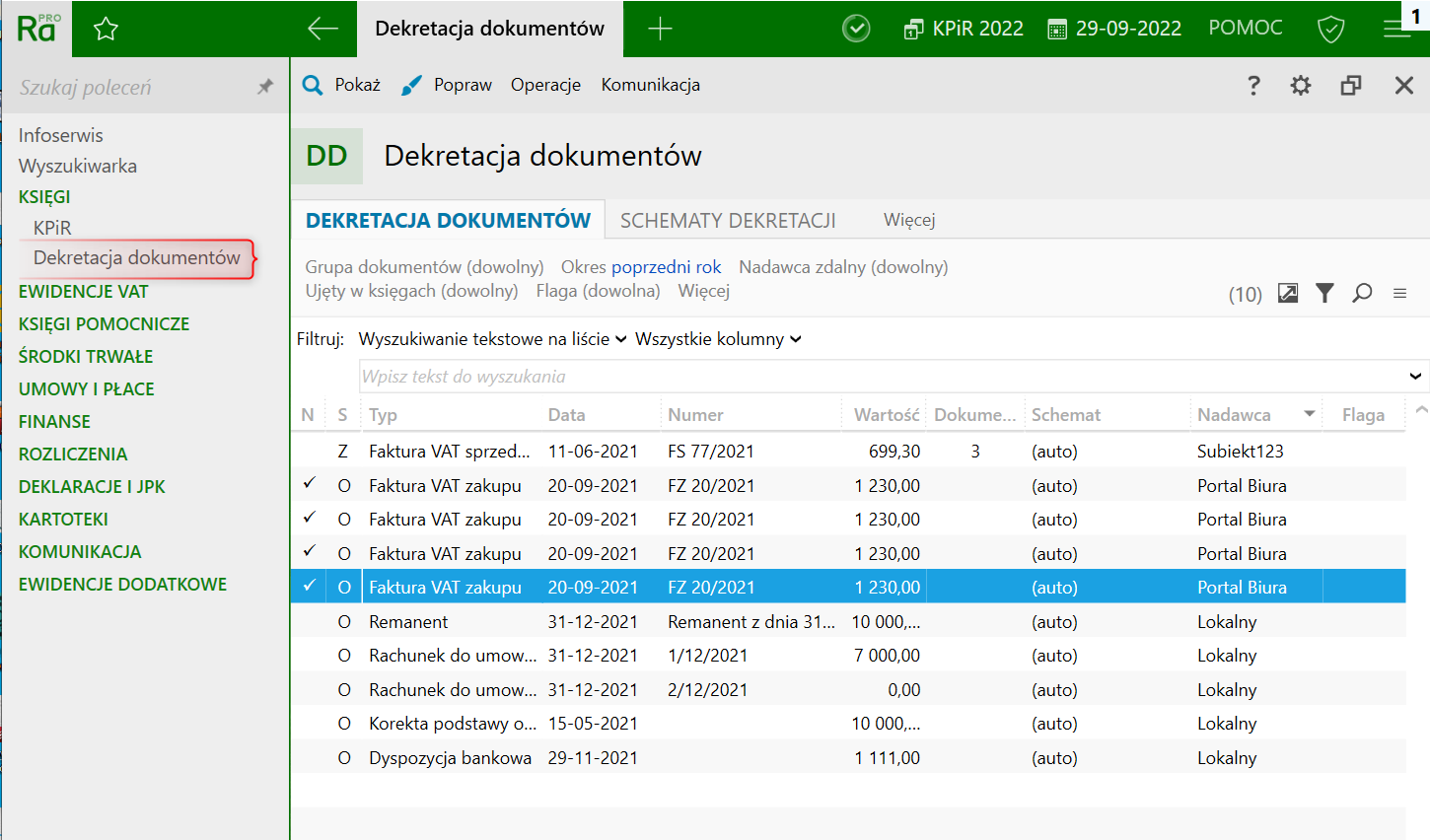The image size is (1430, 840).
Task: Open the Operacje menu
Action: click(x=545, y=85)
